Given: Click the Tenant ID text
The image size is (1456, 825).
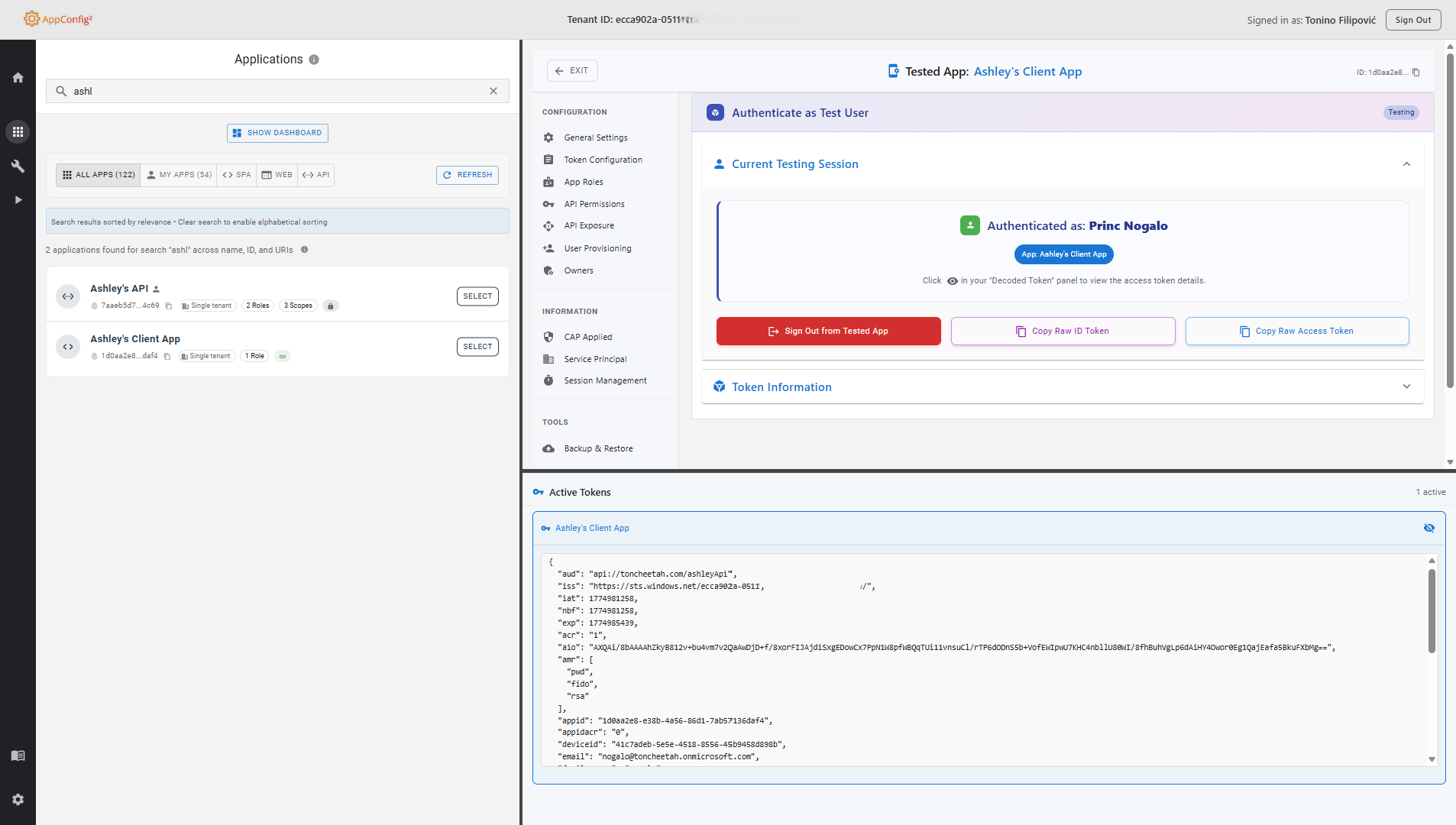Looking at the screenshot, I should [x=632, y=20].
